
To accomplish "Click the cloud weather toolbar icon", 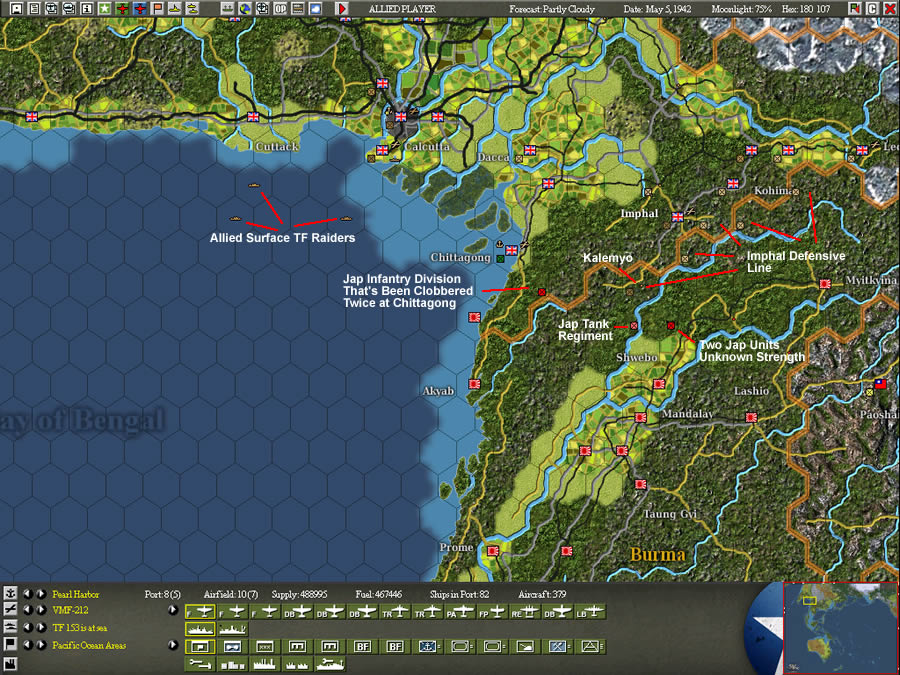I will click(x=315, y=8).
